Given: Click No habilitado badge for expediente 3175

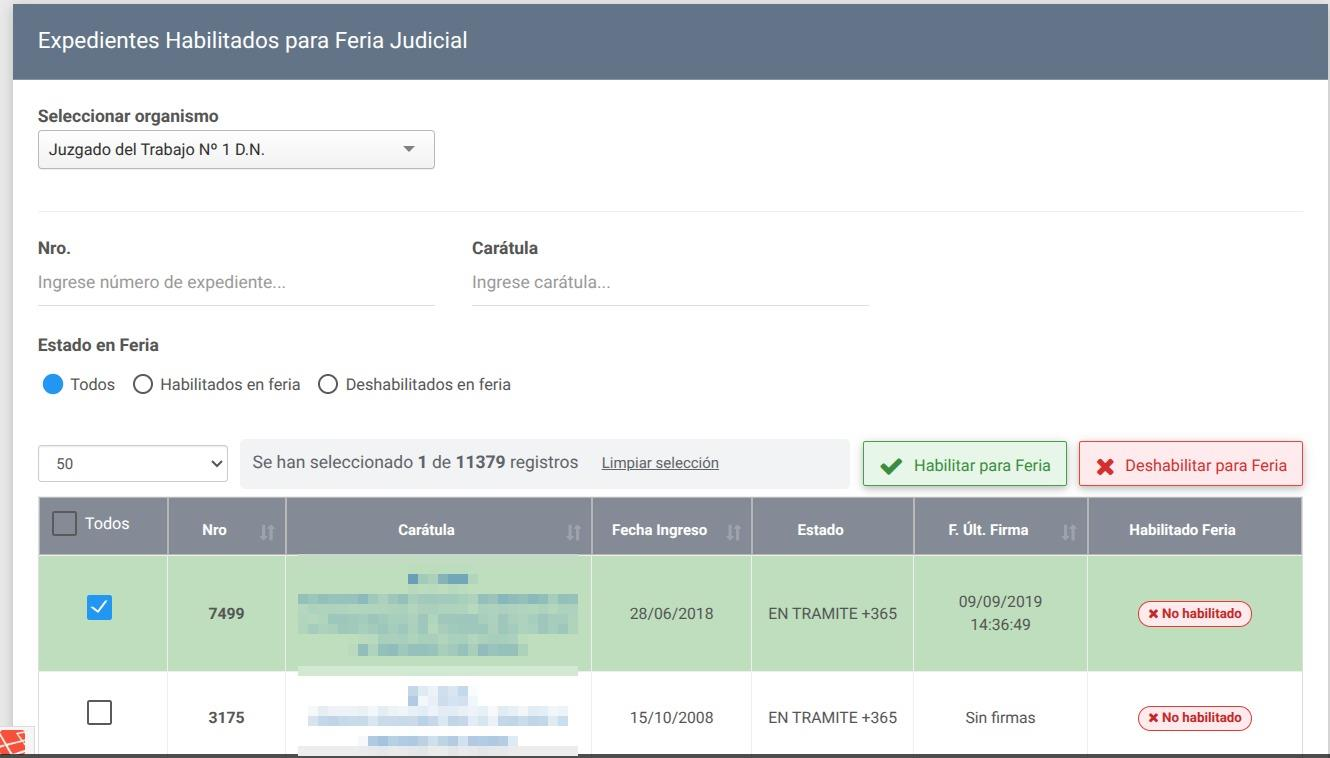Looking at the screenshot, I should (x=1194, y=718).
